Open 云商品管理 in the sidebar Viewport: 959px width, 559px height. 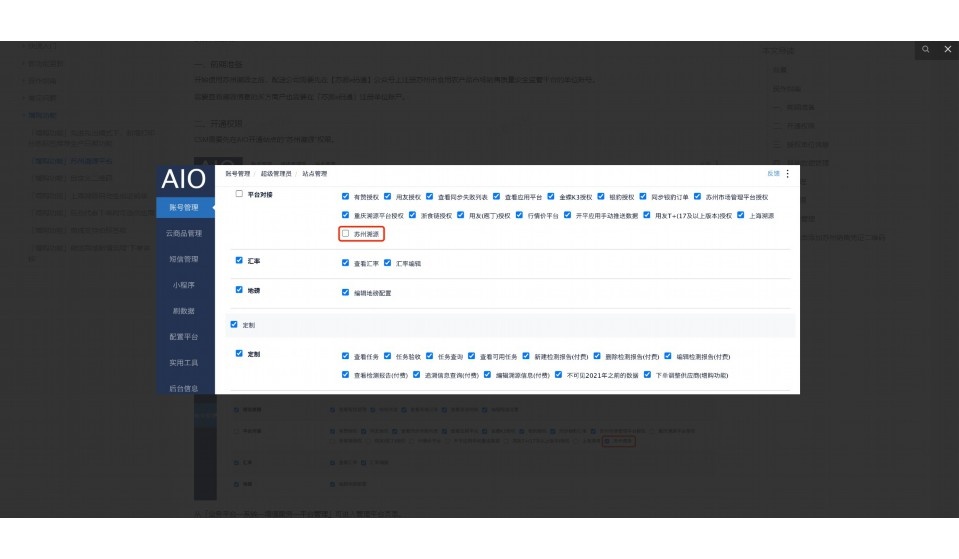[x=184, y=233]
